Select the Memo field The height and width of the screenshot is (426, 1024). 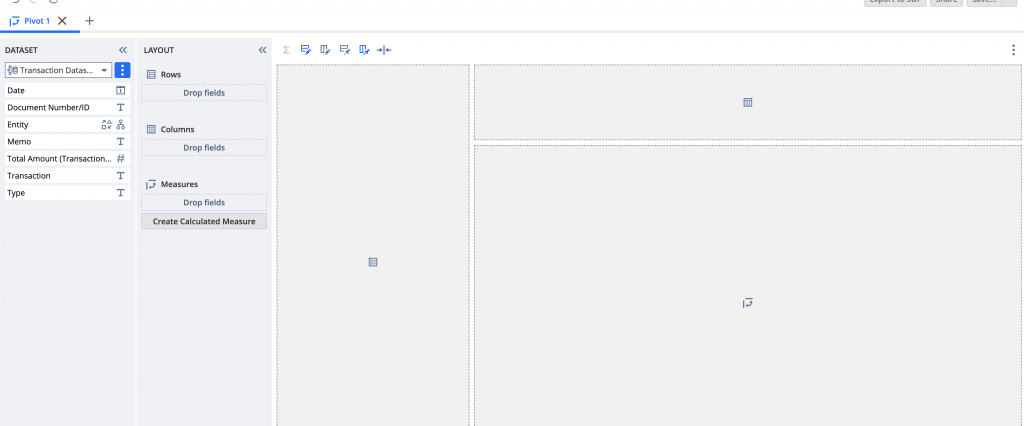pos(67,141)
